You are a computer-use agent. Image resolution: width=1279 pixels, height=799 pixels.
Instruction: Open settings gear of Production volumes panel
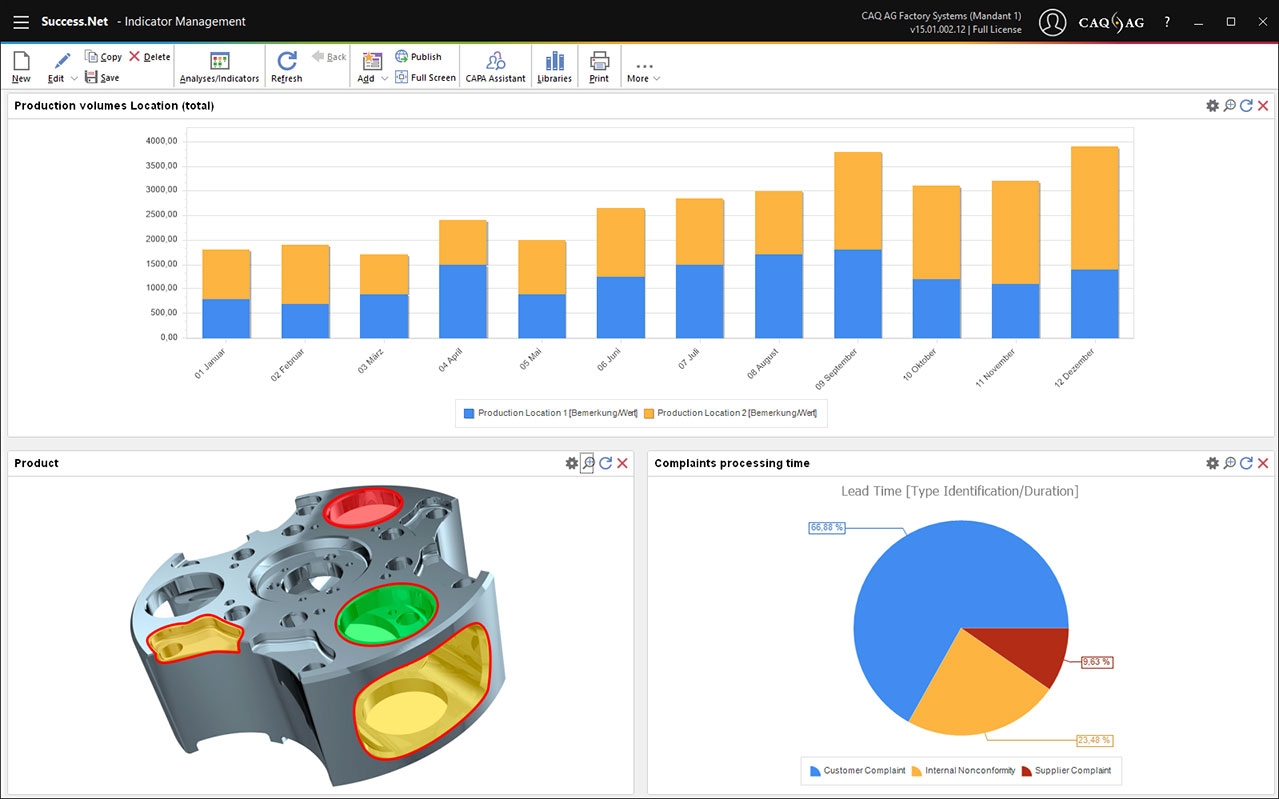pos(1212,106)
